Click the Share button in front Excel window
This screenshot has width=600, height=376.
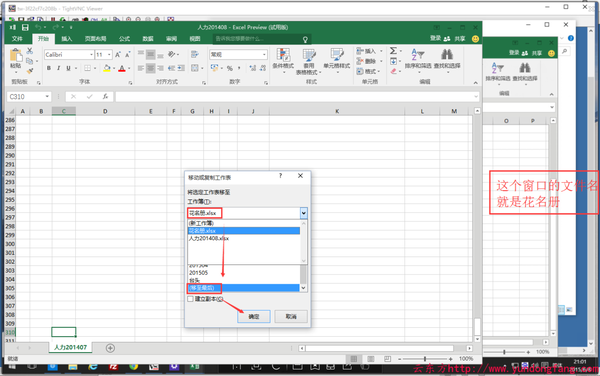pos(456,39)
